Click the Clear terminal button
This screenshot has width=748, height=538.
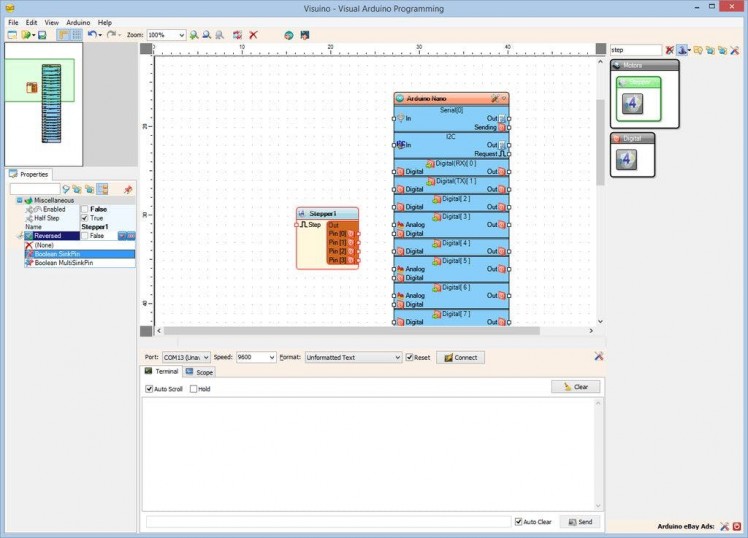click(x=575, y=386)
